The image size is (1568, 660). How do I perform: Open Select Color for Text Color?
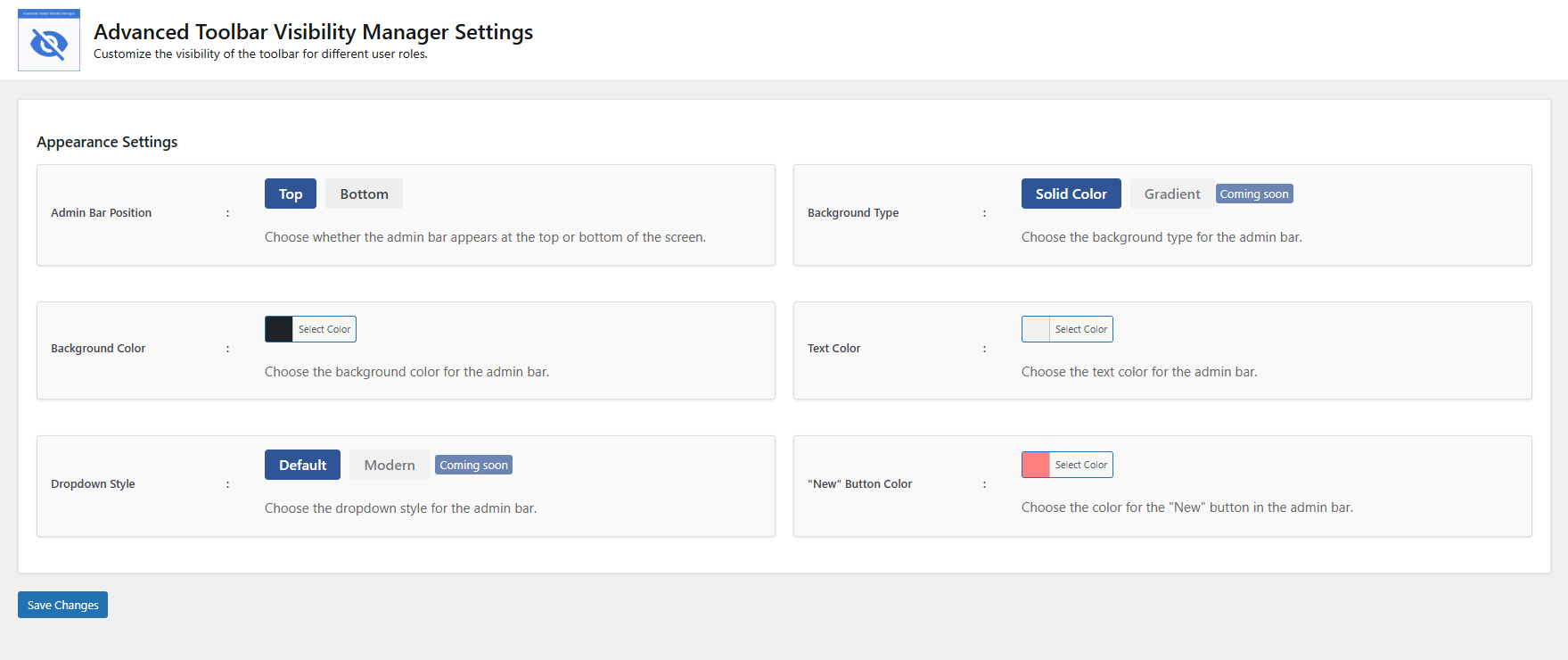point(1081,329)
